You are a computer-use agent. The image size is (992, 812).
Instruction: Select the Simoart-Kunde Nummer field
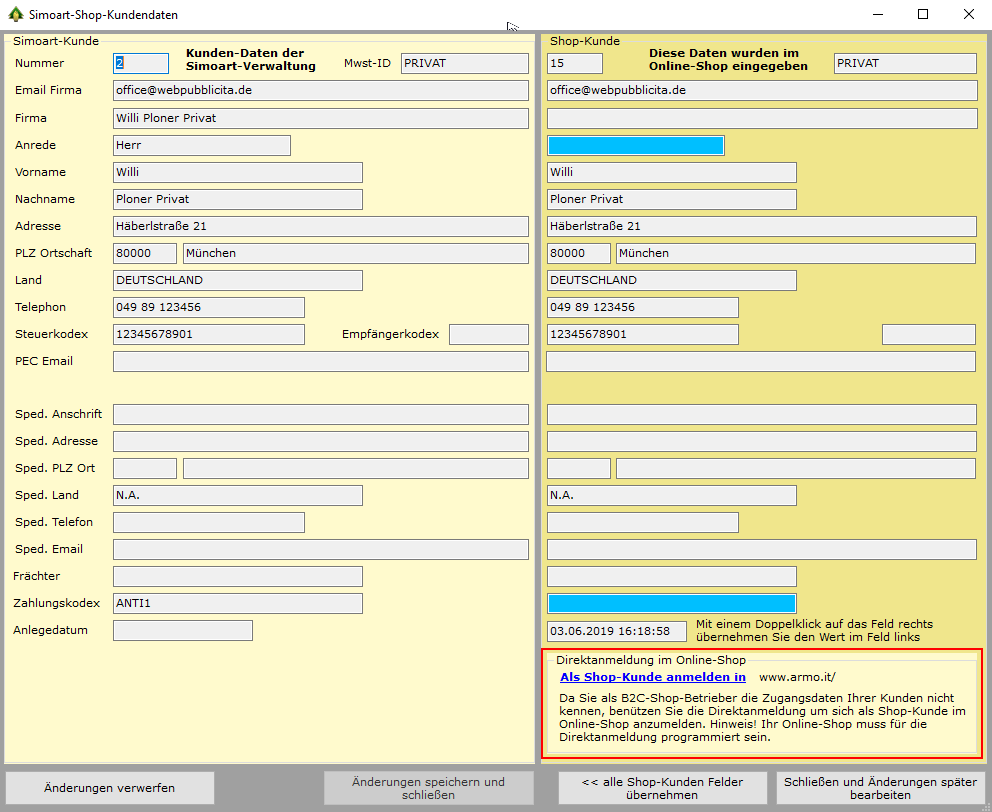click(x=141, y=63)
